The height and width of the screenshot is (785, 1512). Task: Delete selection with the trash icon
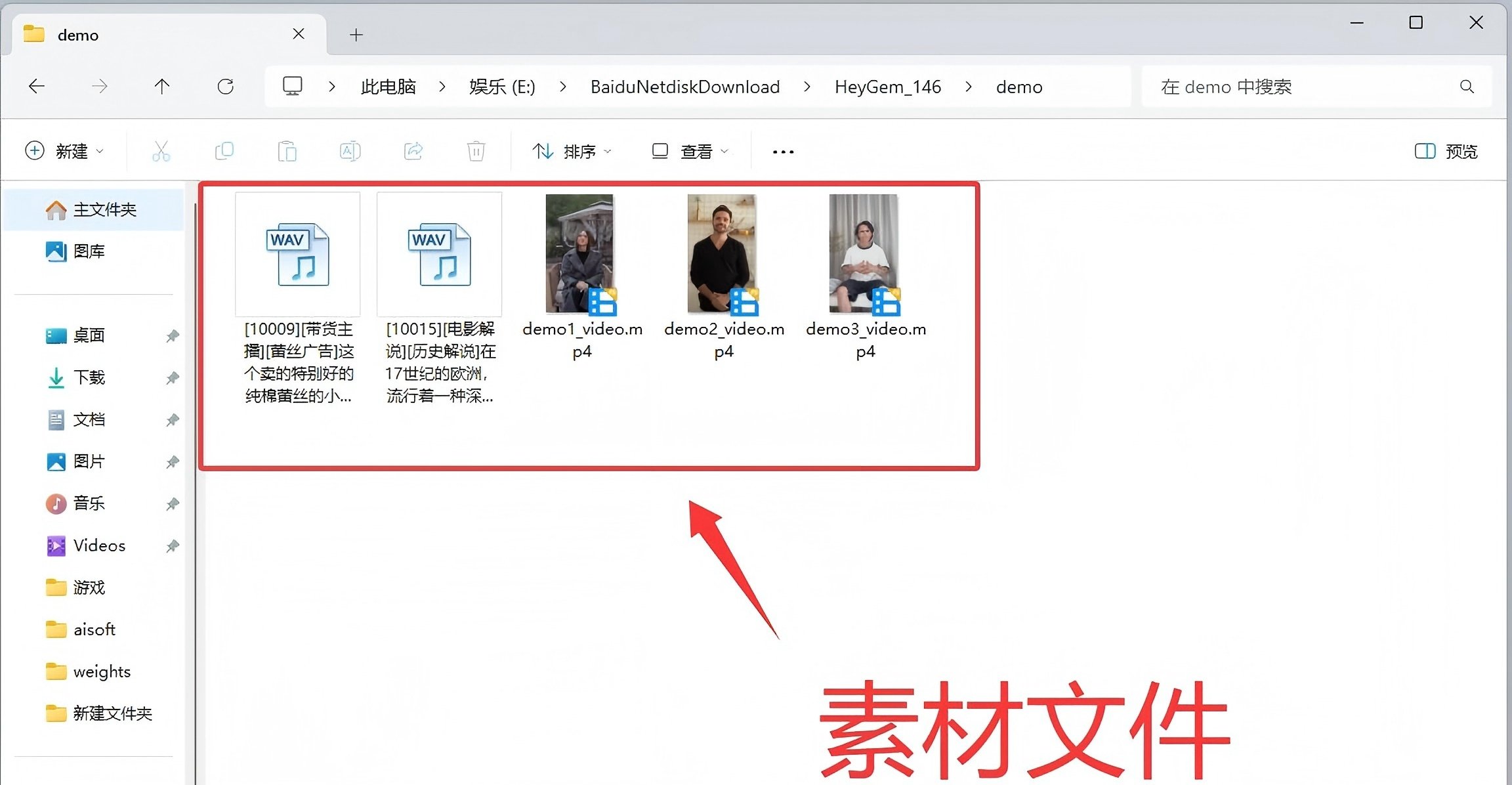point(476,151)
